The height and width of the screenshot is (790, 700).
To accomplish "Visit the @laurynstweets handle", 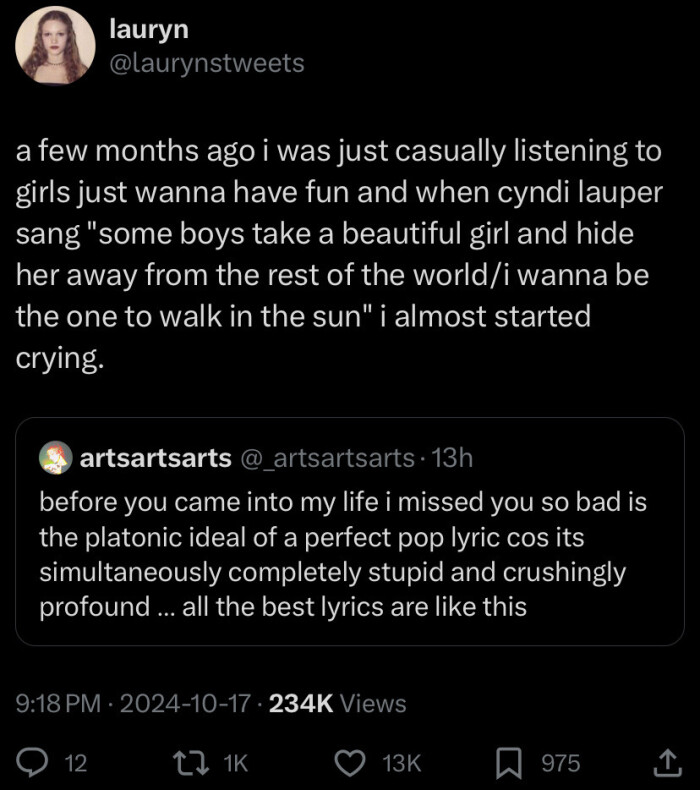I will pyautogui.click(x=206, y=63).
